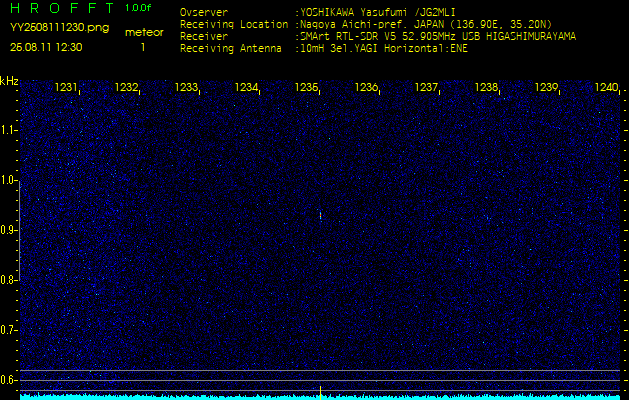
Task: Click the 1236 time axis label
Action: (366, 87)
